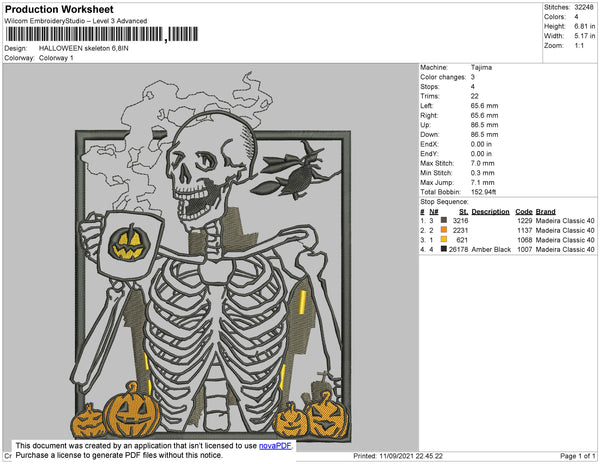This screenshot has height=464, width=600.
Task: Click the yellow color swatch for stop 3
Action: point(444,239)
